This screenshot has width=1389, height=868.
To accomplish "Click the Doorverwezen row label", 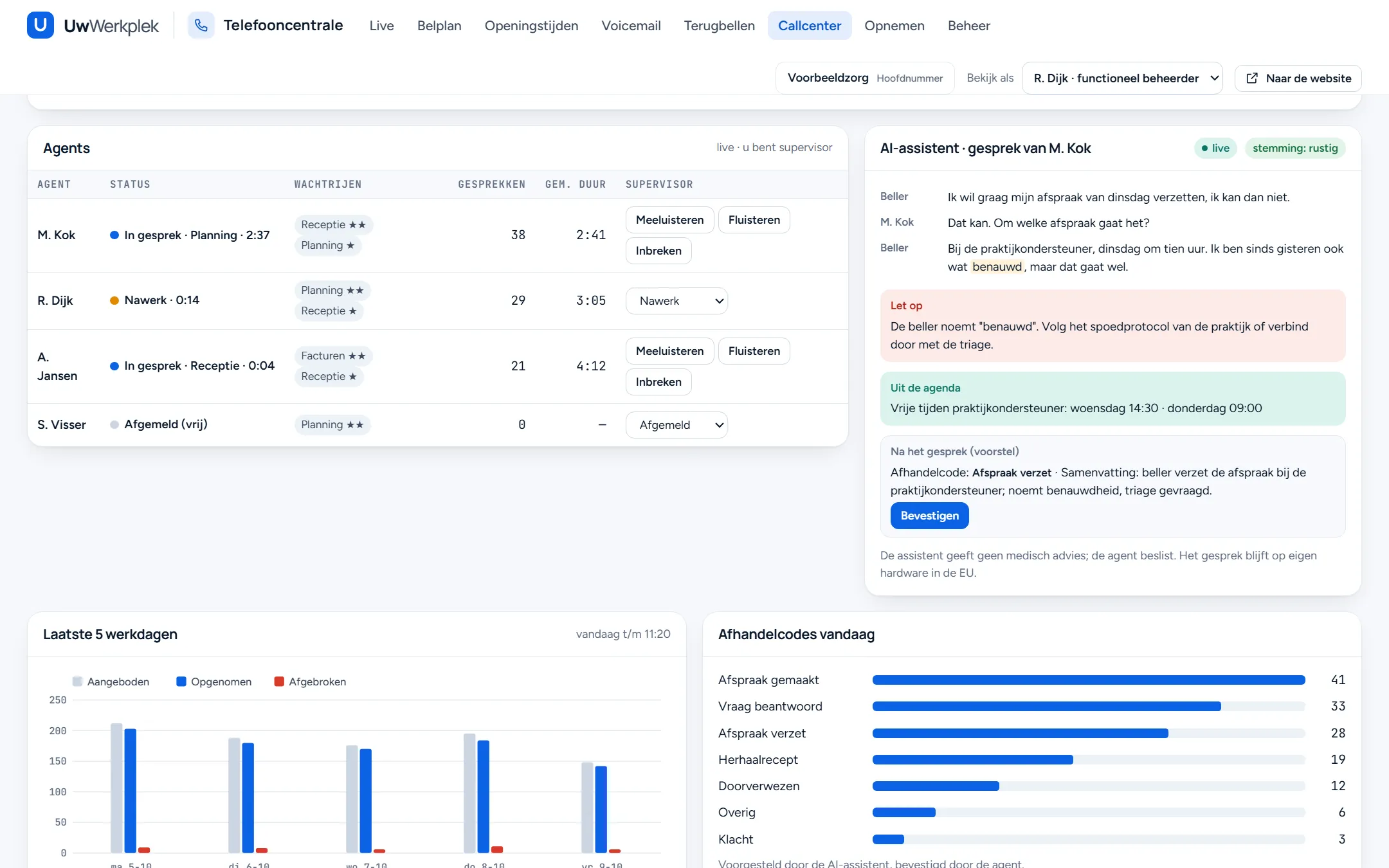I will [x=759, y=786].
